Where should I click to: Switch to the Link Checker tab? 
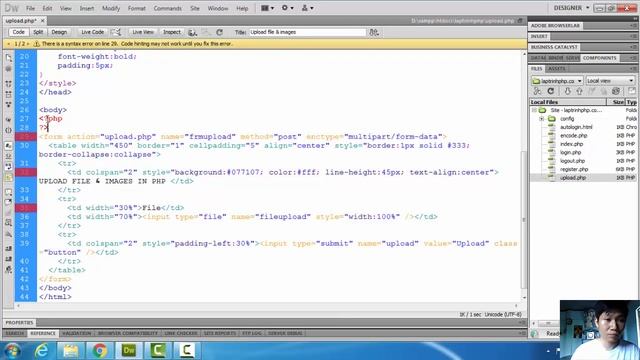tap(181, 333)
